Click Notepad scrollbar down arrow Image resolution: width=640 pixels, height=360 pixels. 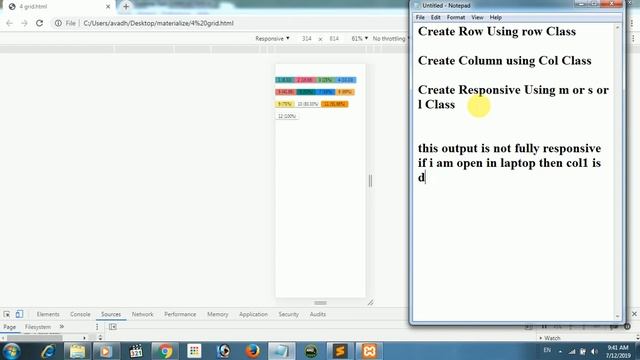(x=617, y=316)
